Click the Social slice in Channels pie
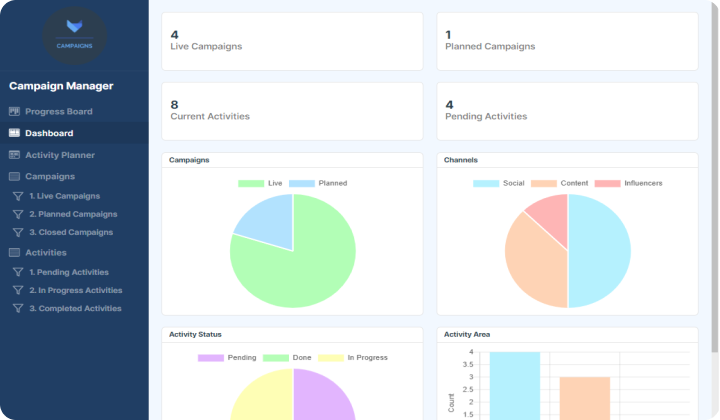This screenshot has width=720, height=420. click(599, 251)
